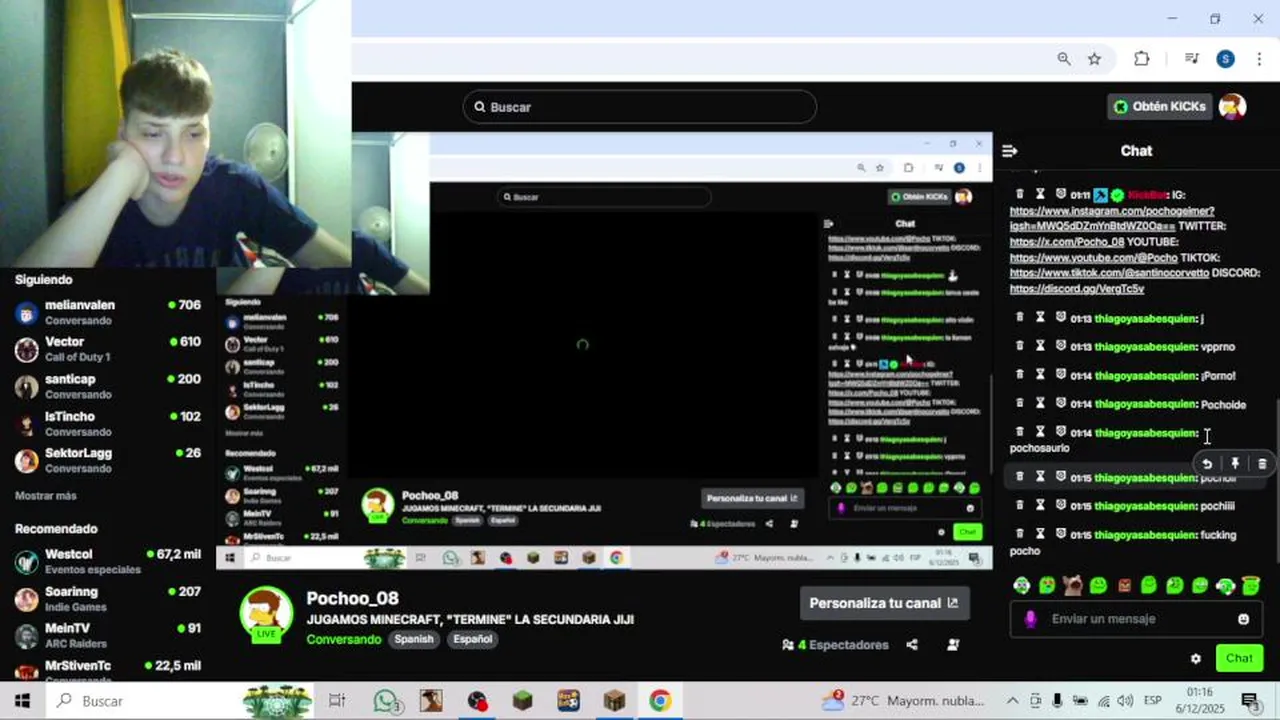This screenshot has width=1280, height=720.
Task: Click the Spanish tag under the stream title
Action: [413, 639]
